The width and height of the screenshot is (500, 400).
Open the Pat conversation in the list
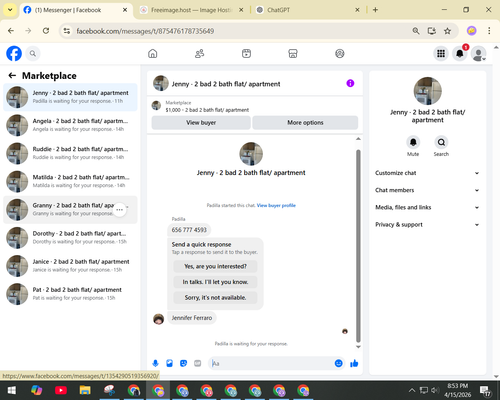pyautogui.click(x=70, y=294)
